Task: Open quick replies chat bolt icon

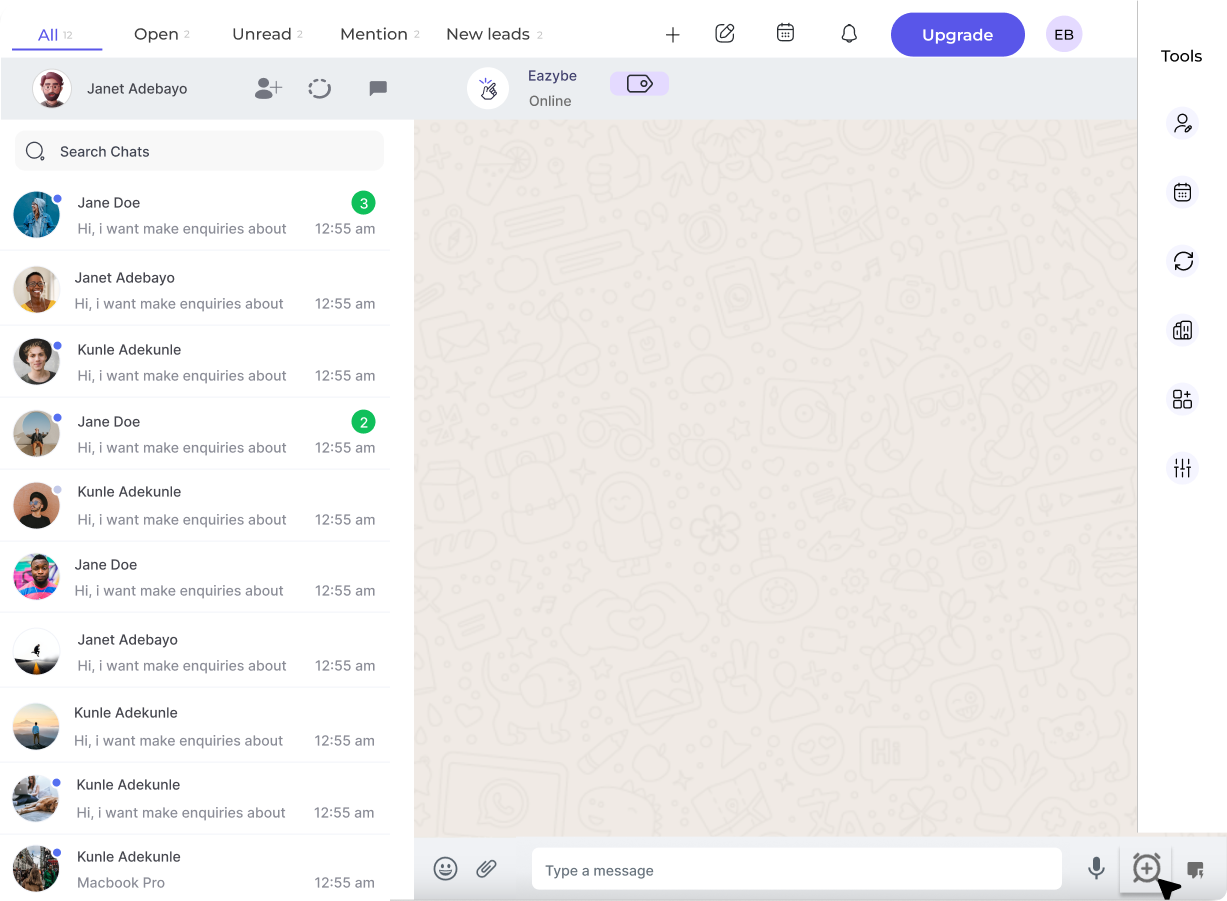Action: pyautogui.click(x=1195, y=869)
